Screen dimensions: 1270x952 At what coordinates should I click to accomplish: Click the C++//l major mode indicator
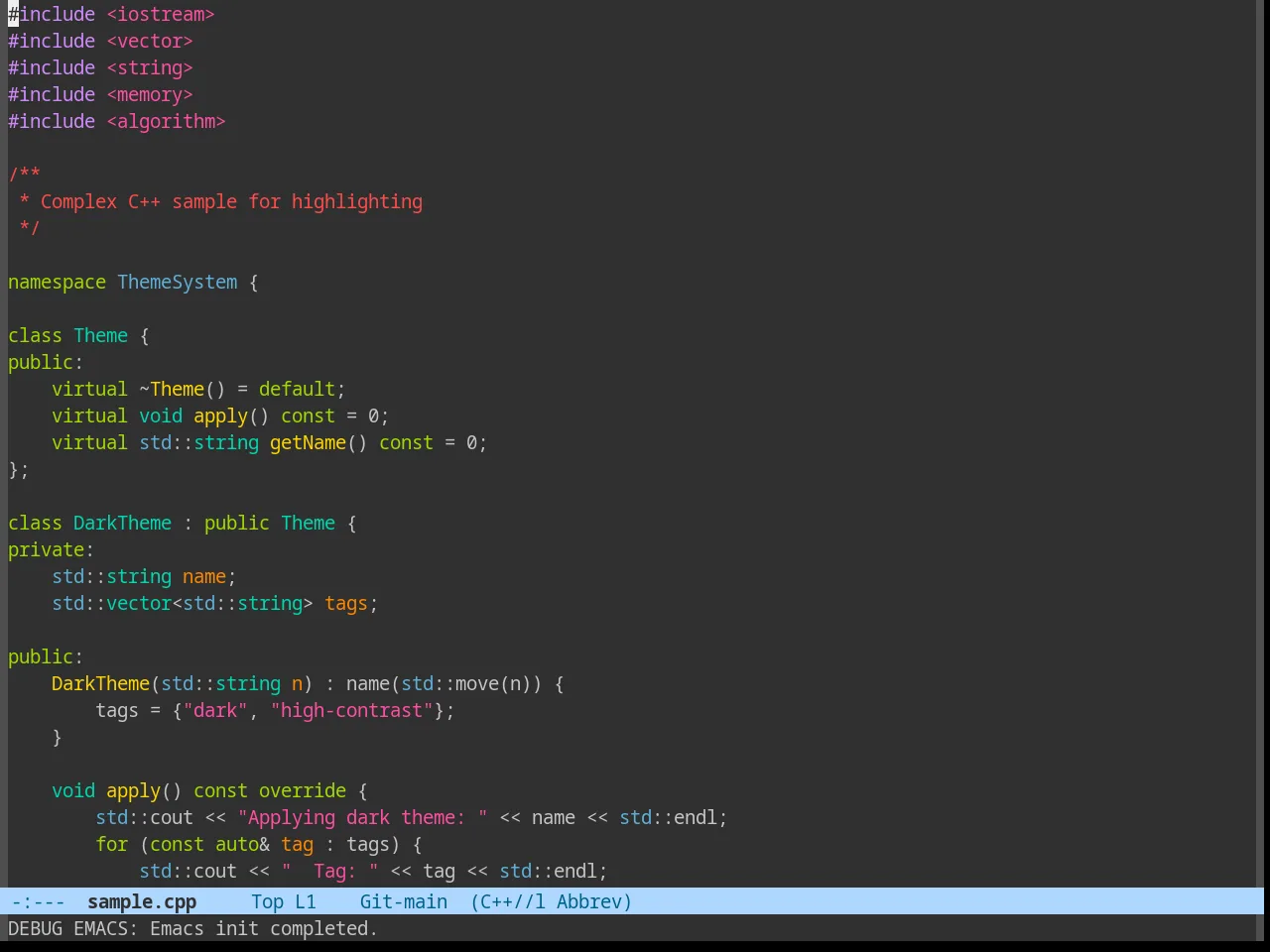pyautogui.click(x=513, y=901)
